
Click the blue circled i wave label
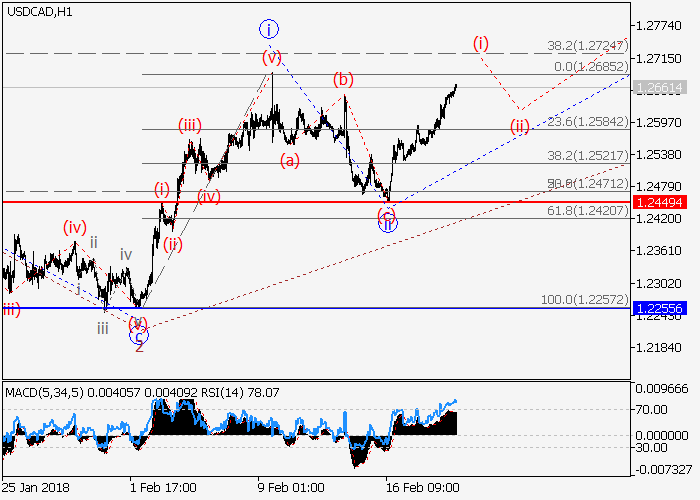click(x=269, y=29)
